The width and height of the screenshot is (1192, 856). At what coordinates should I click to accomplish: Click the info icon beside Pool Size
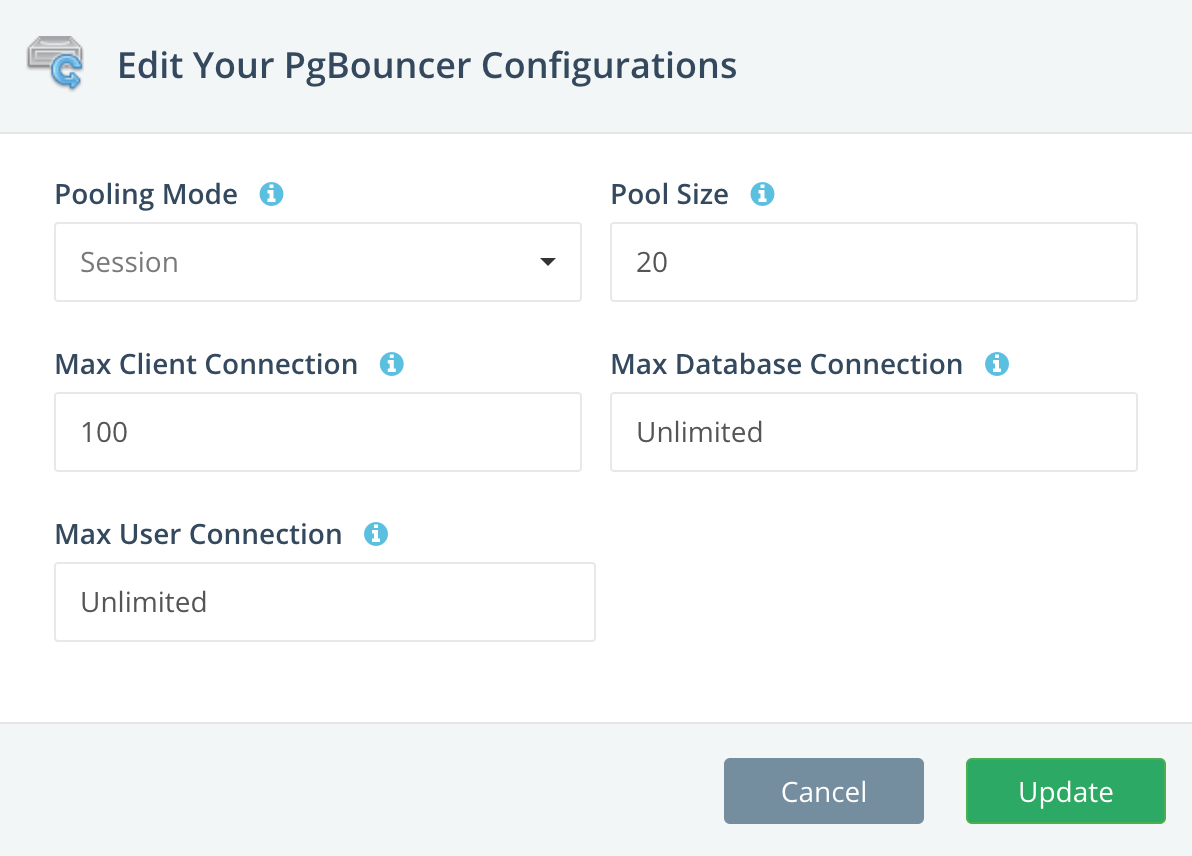pos(762,193)
